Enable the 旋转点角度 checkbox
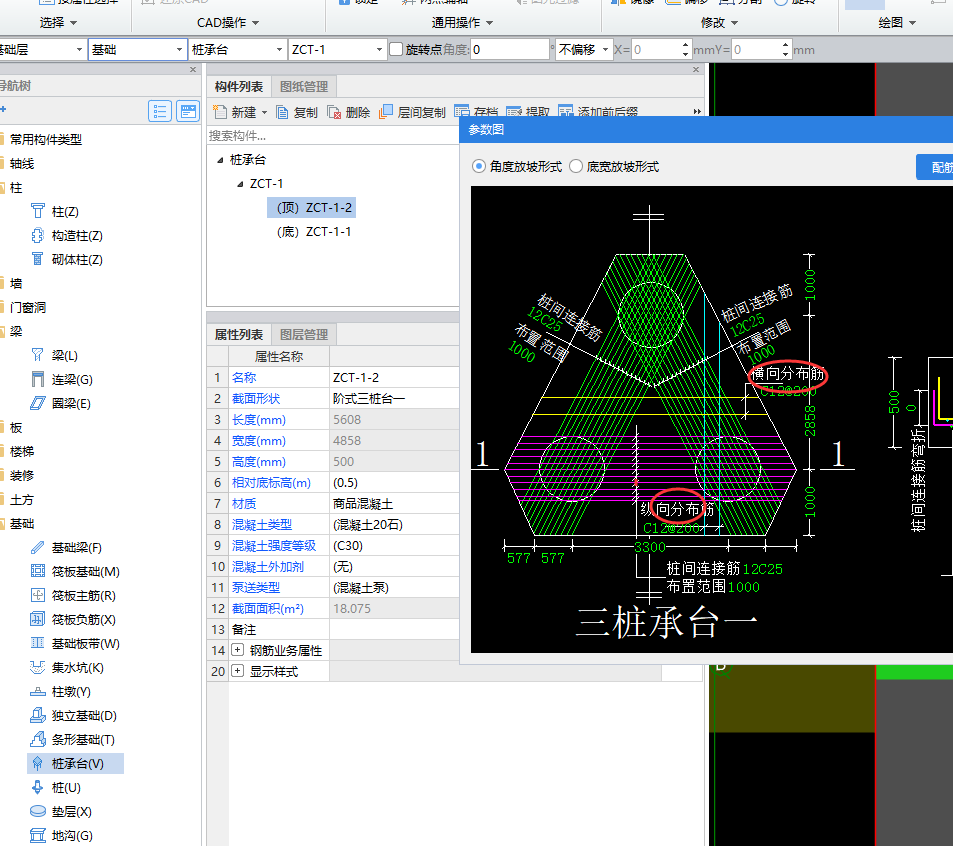 pyautogui.click(x=396, y=49)
